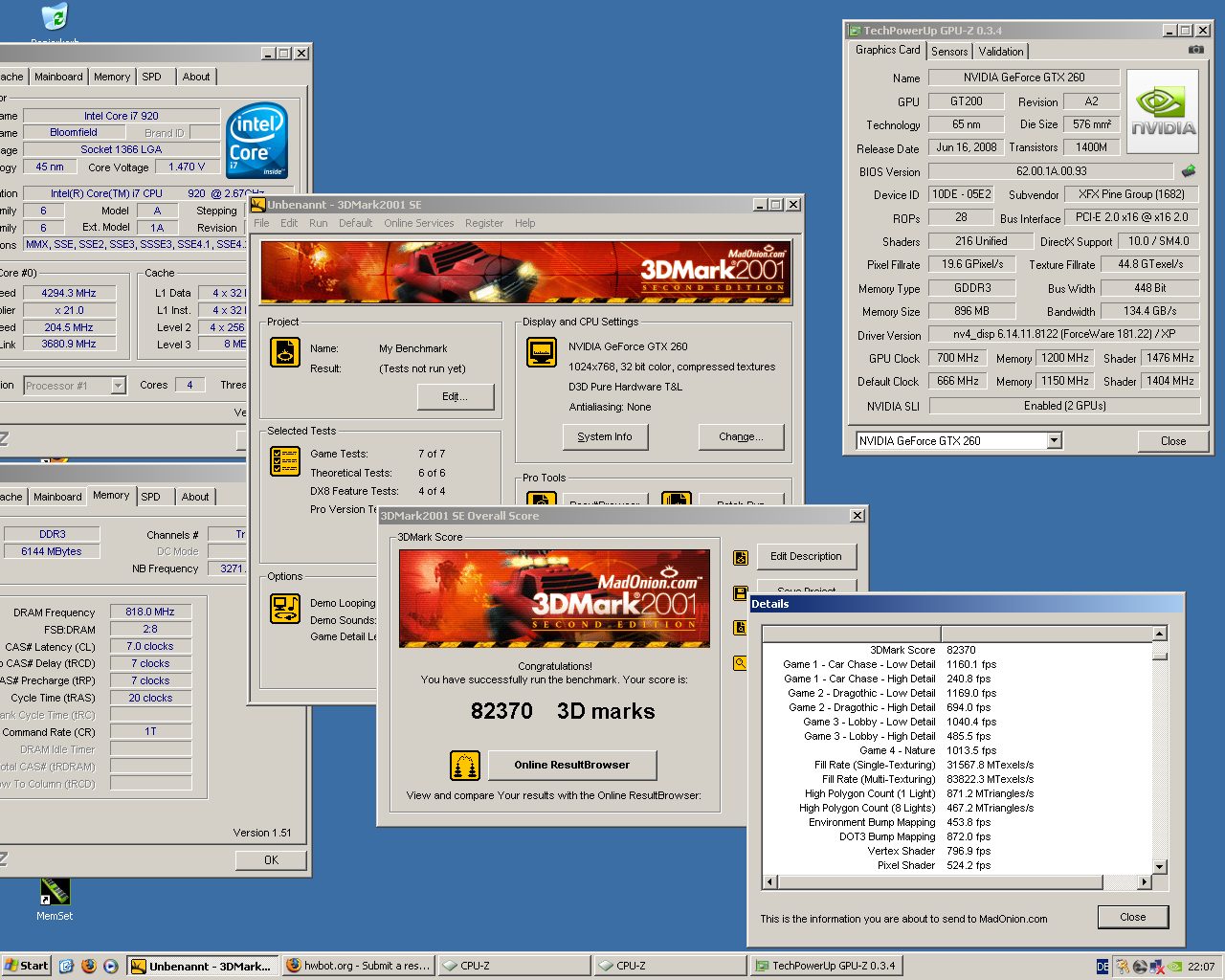Select the Memory tab in lower CPU-Z window
Screen dimensions: 1225x980
pos(111,495)
